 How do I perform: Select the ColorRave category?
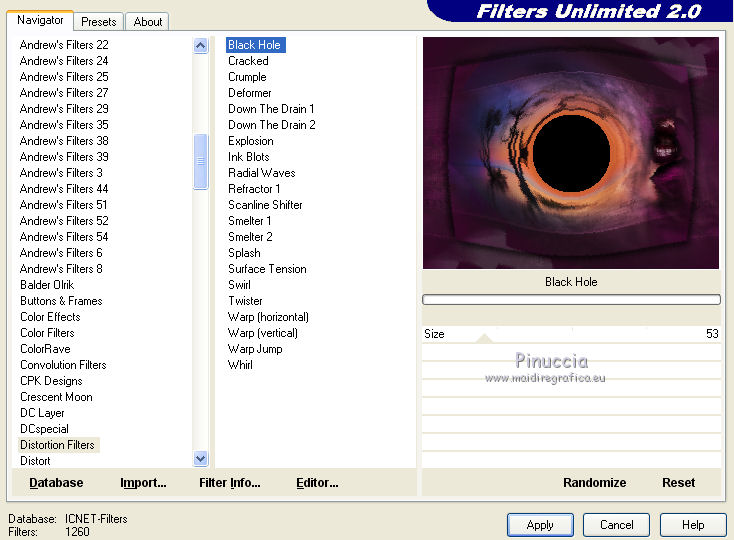(45, 349)
